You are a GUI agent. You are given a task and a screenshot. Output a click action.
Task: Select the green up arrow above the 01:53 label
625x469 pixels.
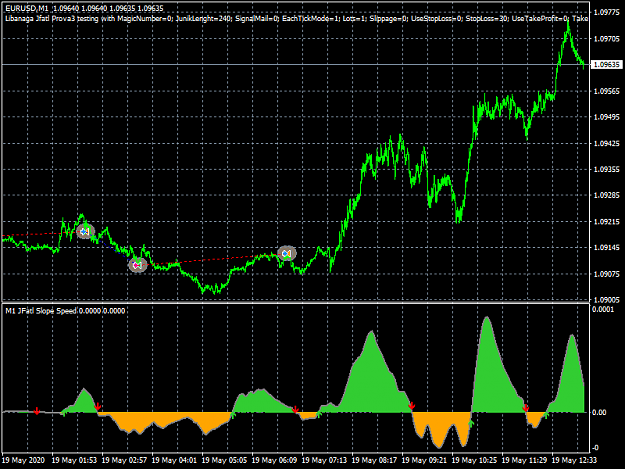(x=63, y=414)
